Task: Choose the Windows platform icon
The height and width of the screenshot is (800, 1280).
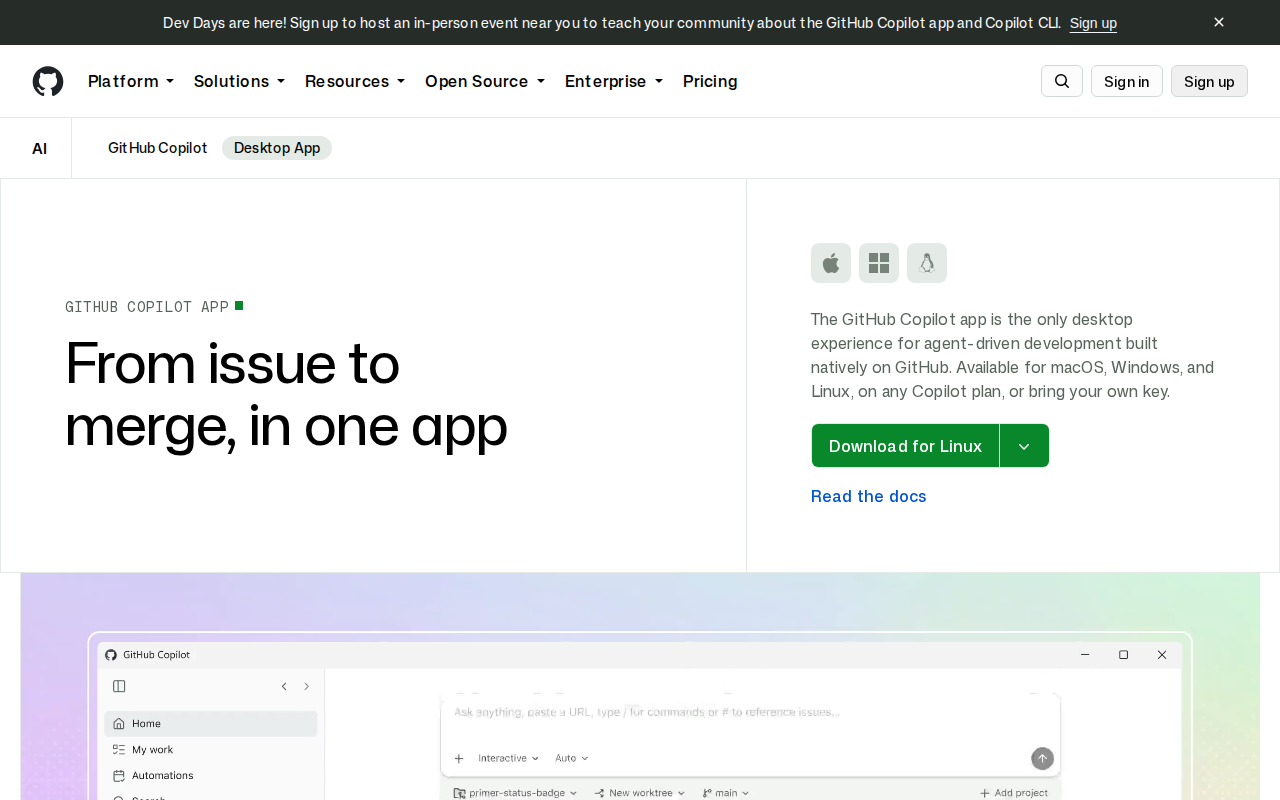Action: (879, 263)
